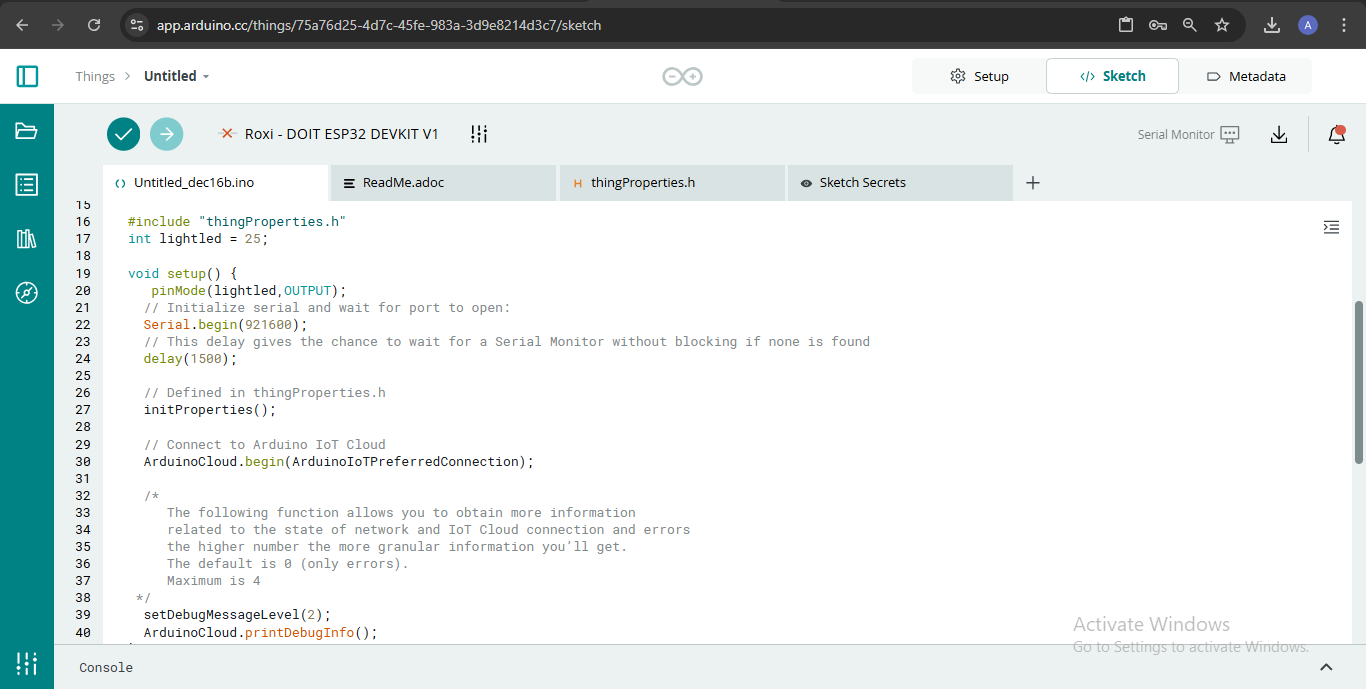1366x689 pixels.
Task: Switch to the Sketch tab
Action: pos(1112,76)
